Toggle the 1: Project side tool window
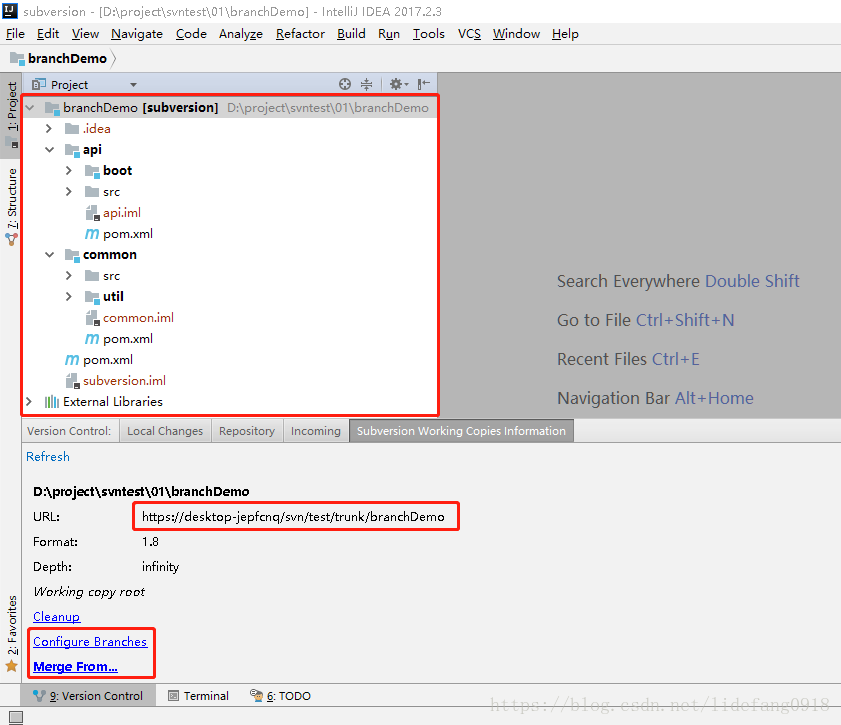The width and height of the screenshot is (841, 725). click(x=11, y=115)
